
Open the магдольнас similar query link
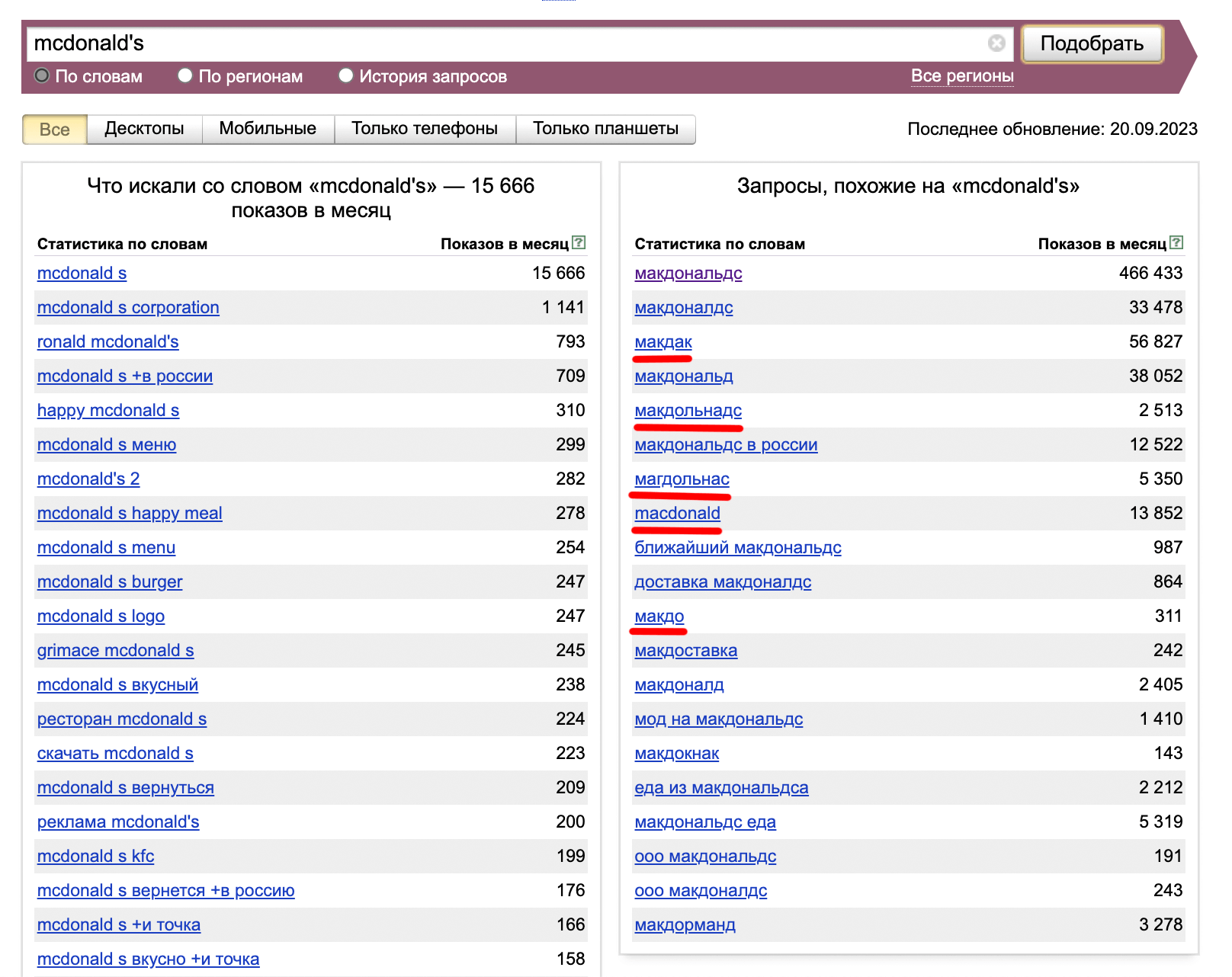(682, 479)
